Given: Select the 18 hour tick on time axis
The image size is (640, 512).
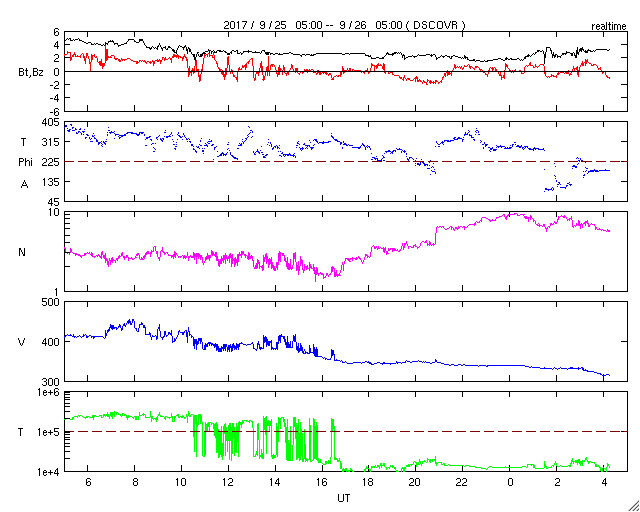Looking at the screenshot, I should click(x=369, y=482).
